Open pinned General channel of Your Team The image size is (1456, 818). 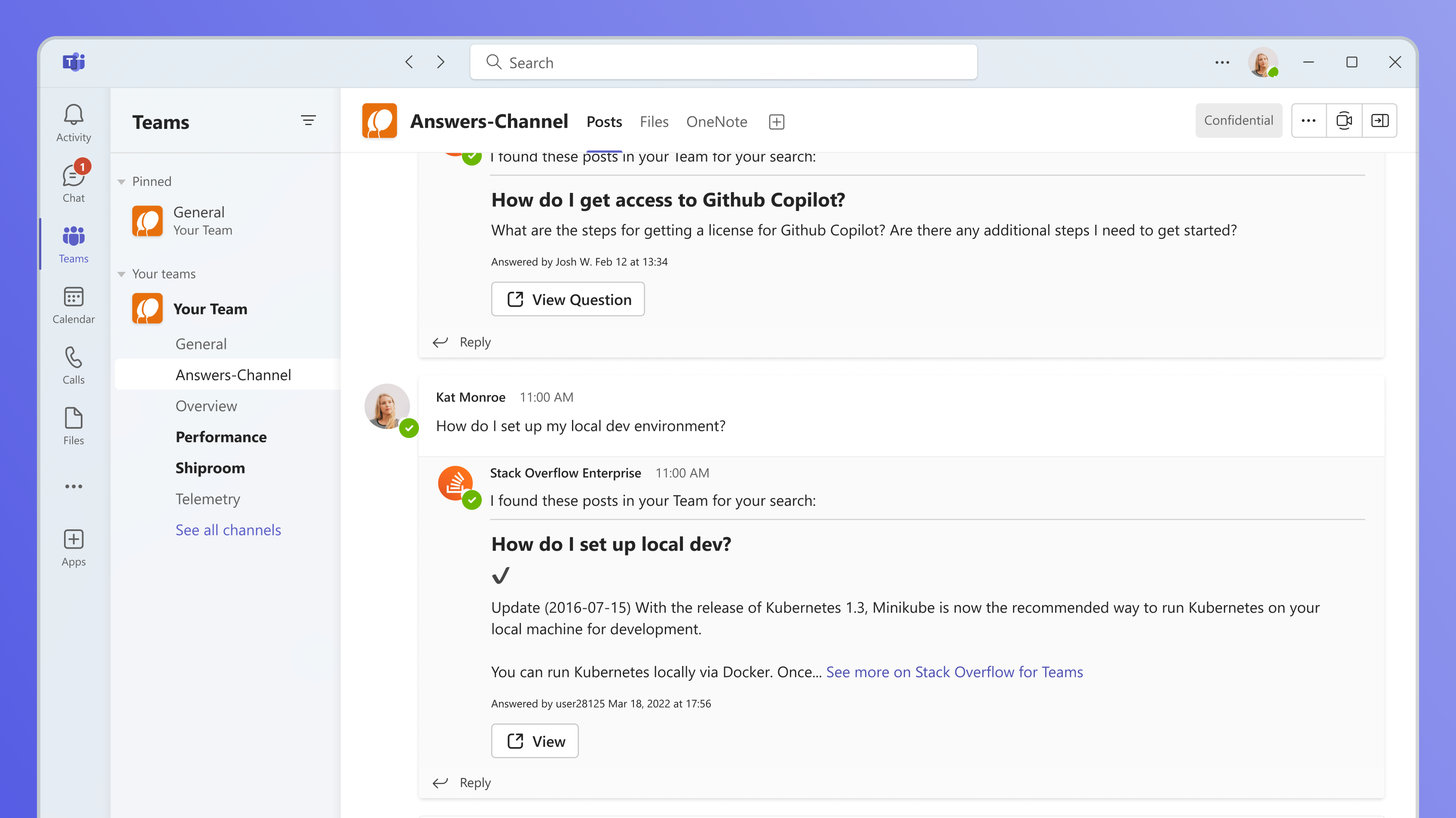click(x=227, y=221)
